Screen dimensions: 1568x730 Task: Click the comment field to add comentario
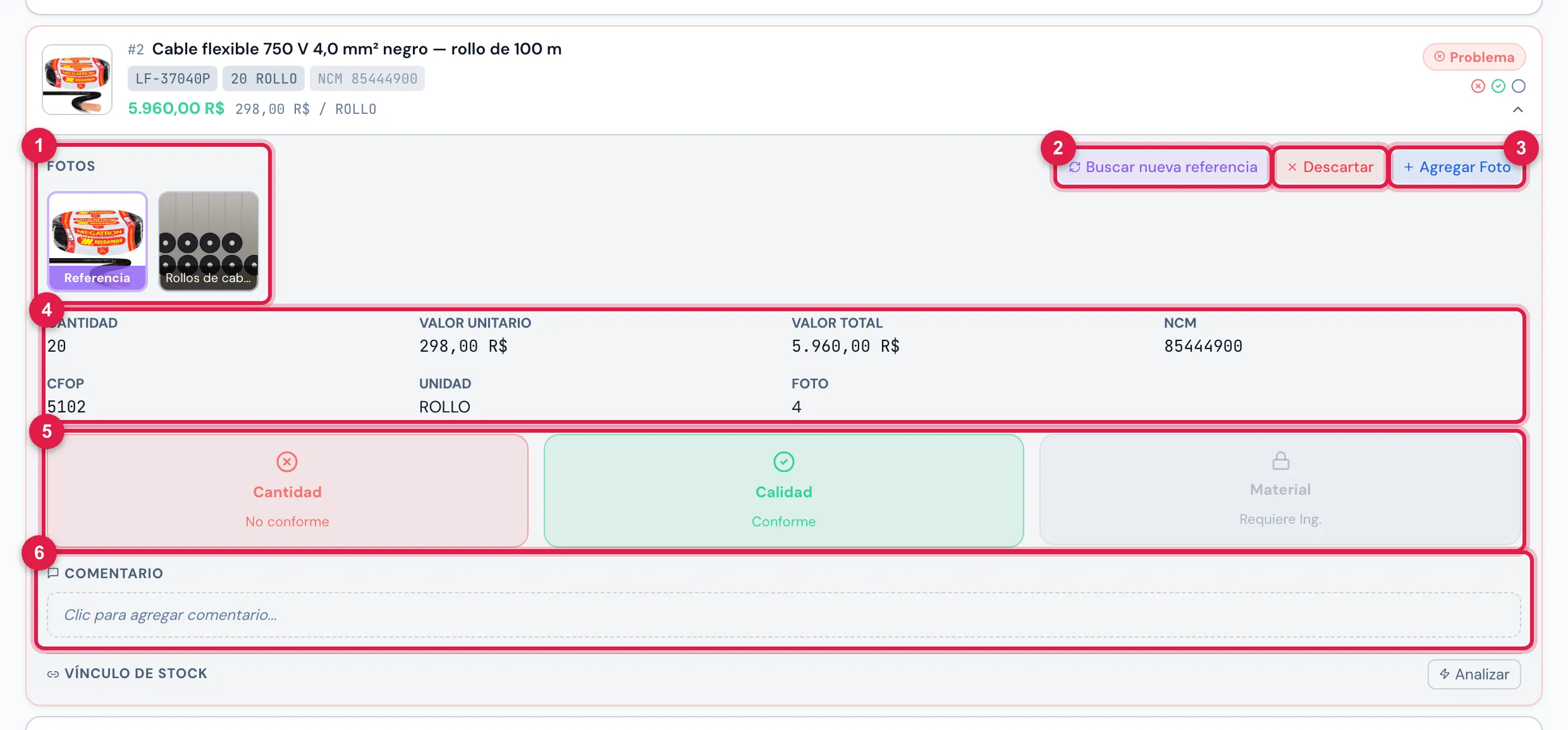click(x=784, y=615)
